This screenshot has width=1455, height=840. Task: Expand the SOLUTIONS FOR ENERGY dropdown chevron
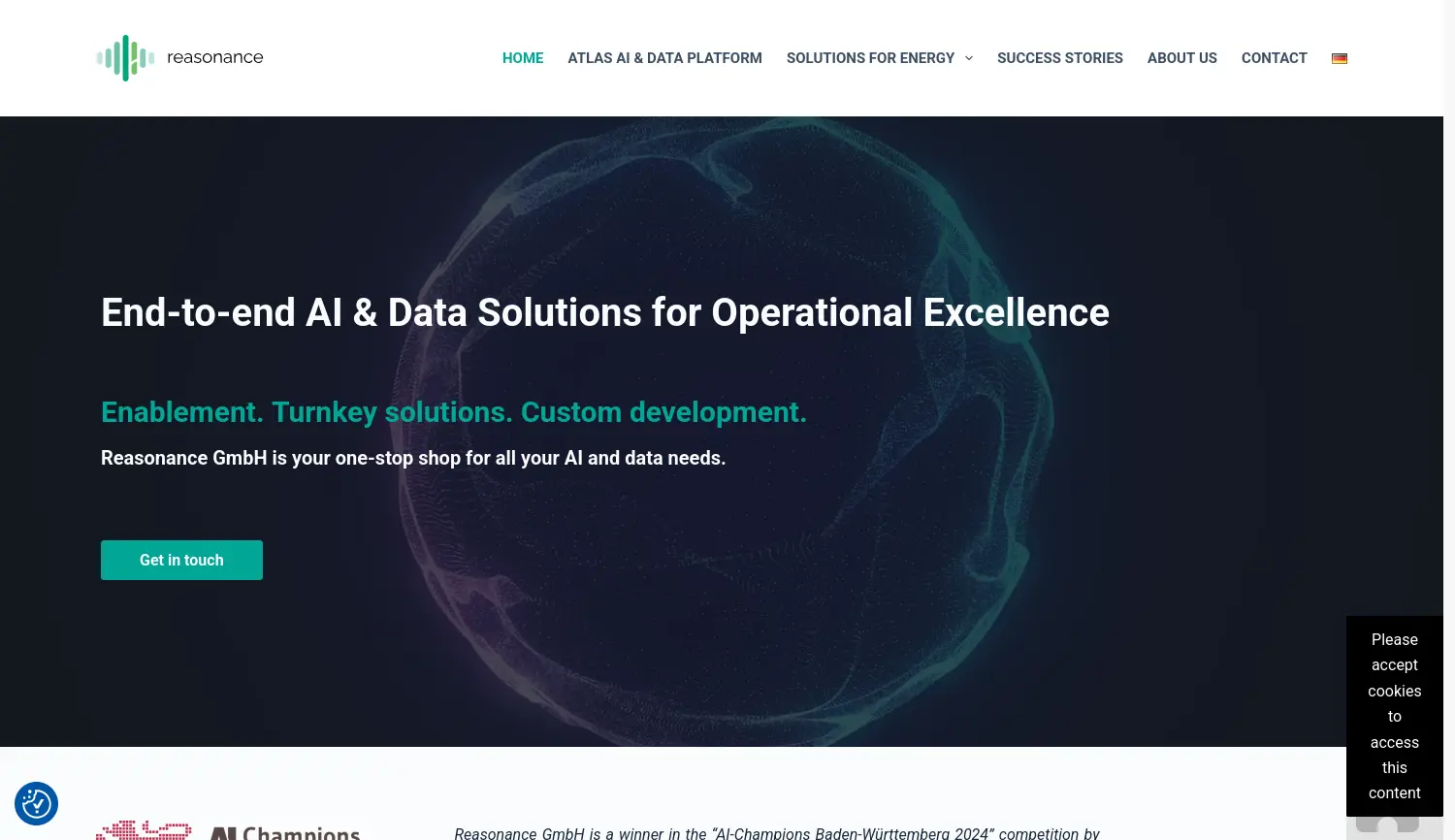click(969, 58)
